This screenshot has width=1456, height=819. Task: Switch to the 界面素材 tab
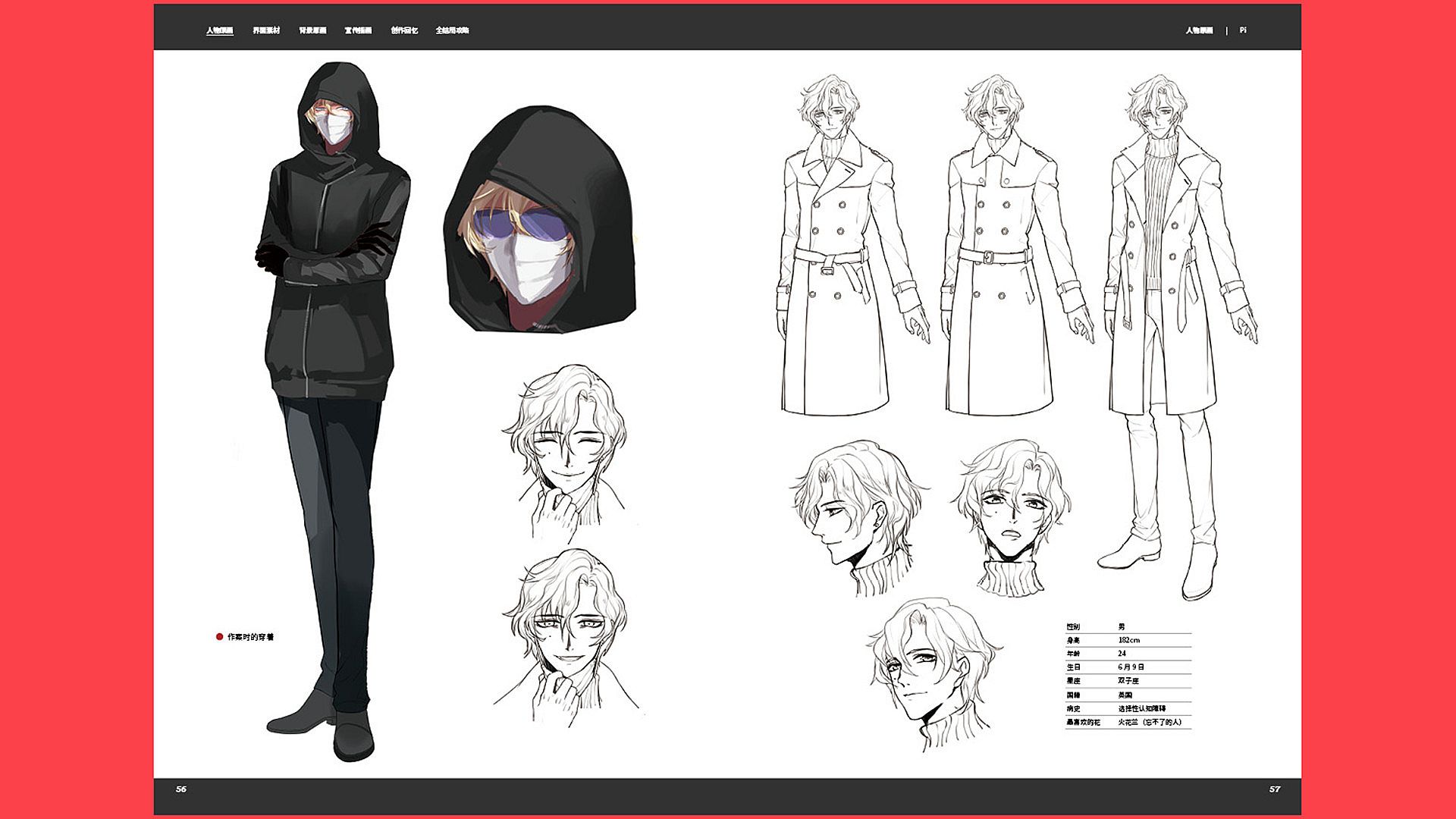click(x=266, y=30)
